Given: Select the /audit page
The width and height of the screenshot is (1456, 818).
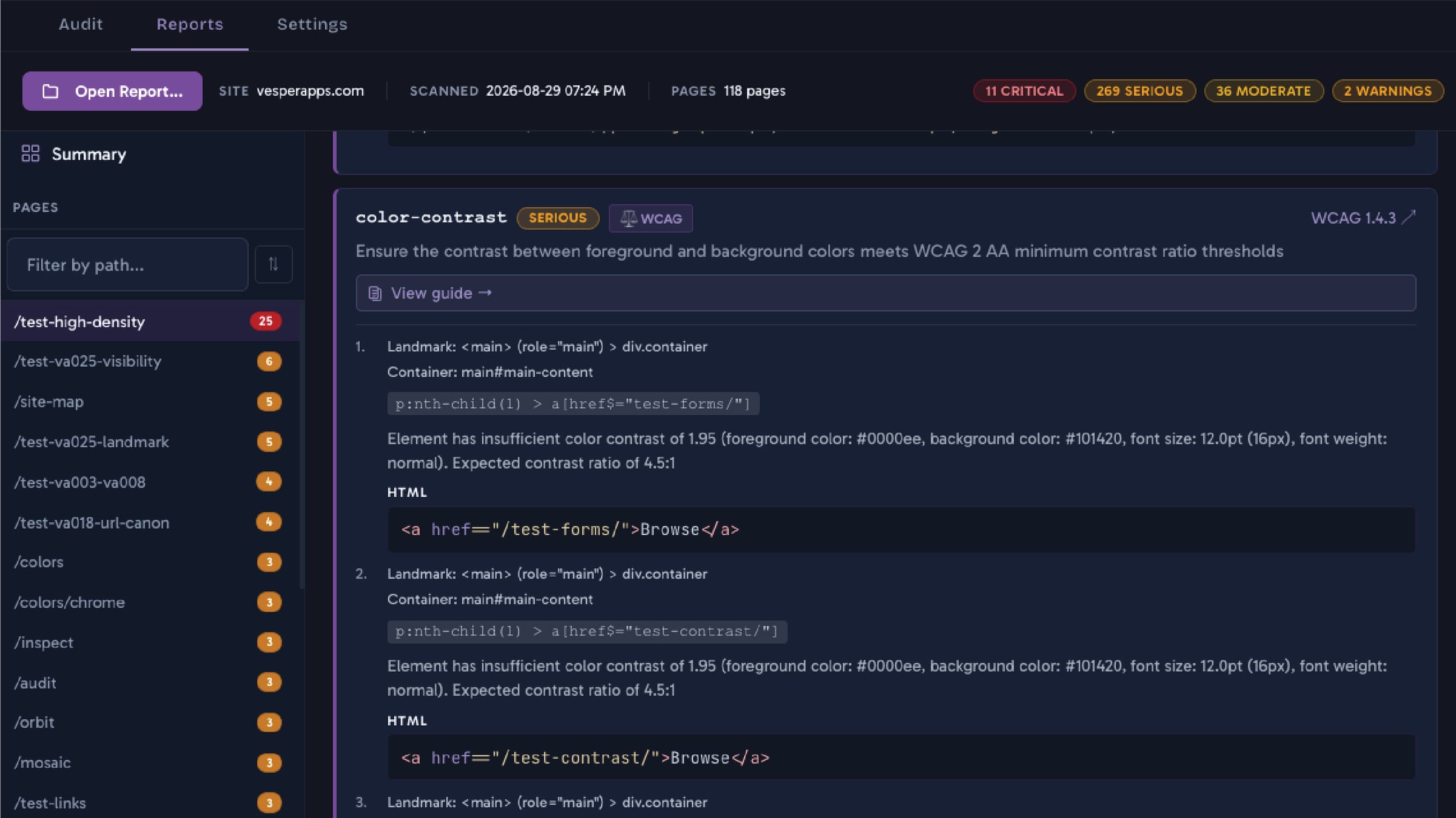Looking at the screenshot, I should point(150,683).
